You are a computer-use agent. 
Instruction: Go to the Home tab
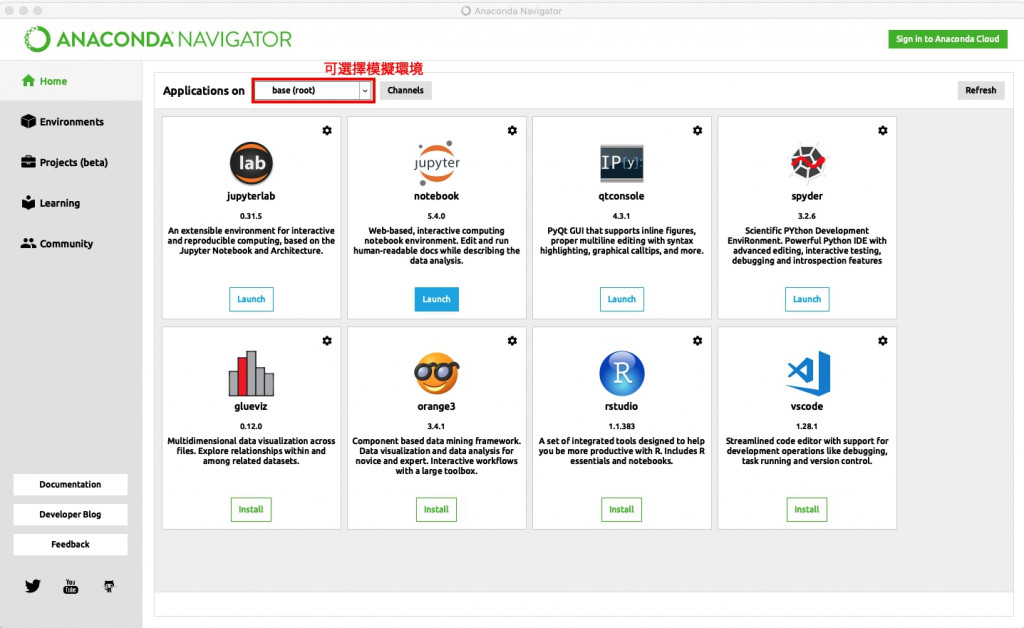pos(71,81)
